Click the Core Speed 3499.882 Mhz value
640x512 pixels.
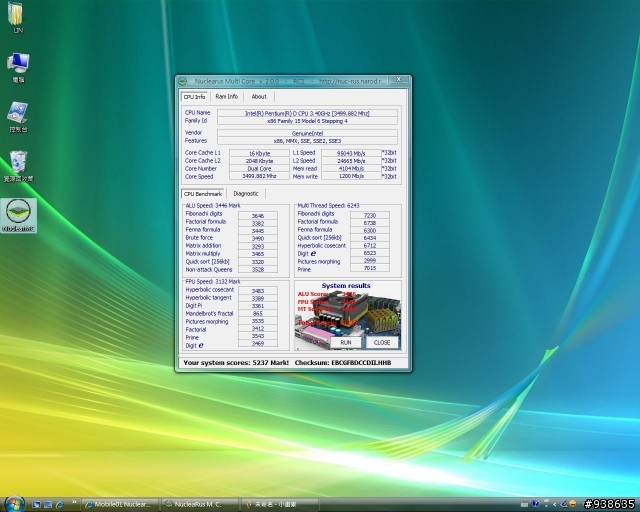(260, 176)
